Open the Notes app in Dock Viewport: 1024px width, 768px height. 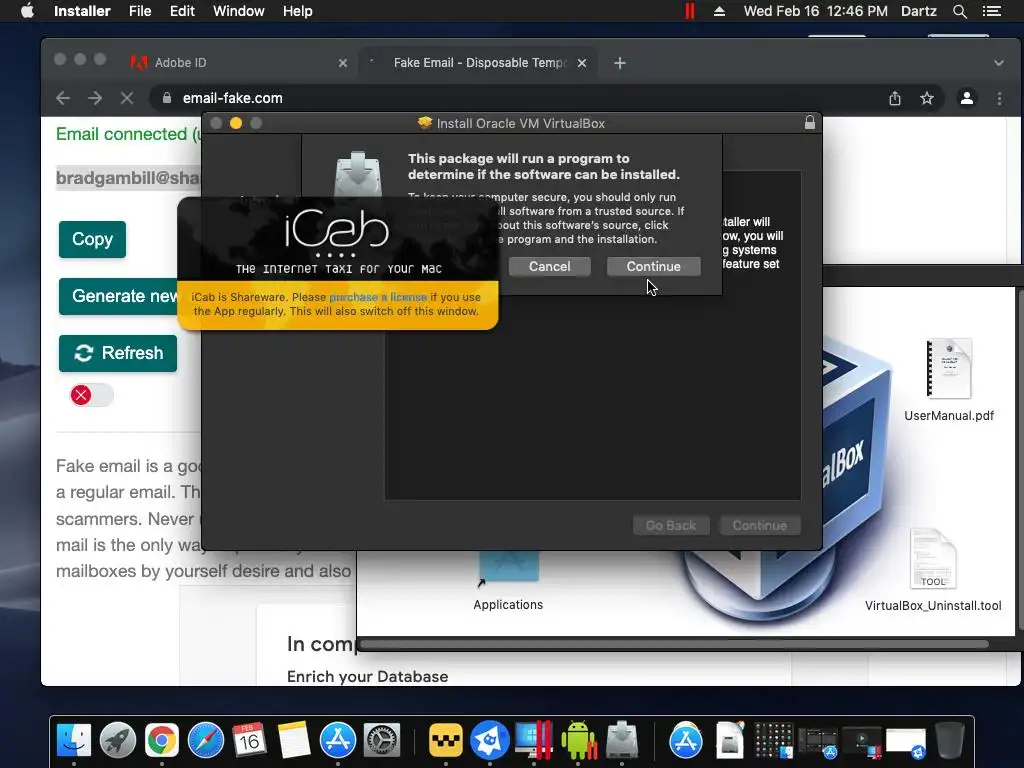click(293, 741)
